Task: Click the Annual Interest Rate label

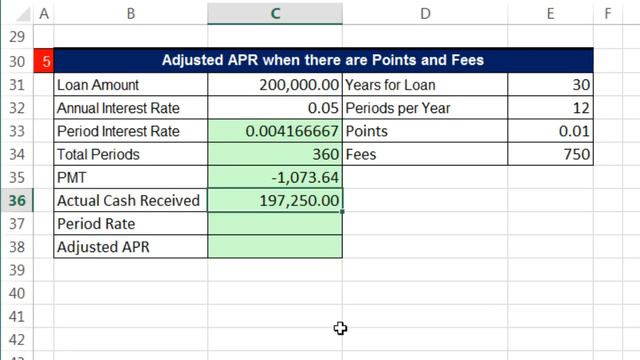Action: click(x=131, y=108)
